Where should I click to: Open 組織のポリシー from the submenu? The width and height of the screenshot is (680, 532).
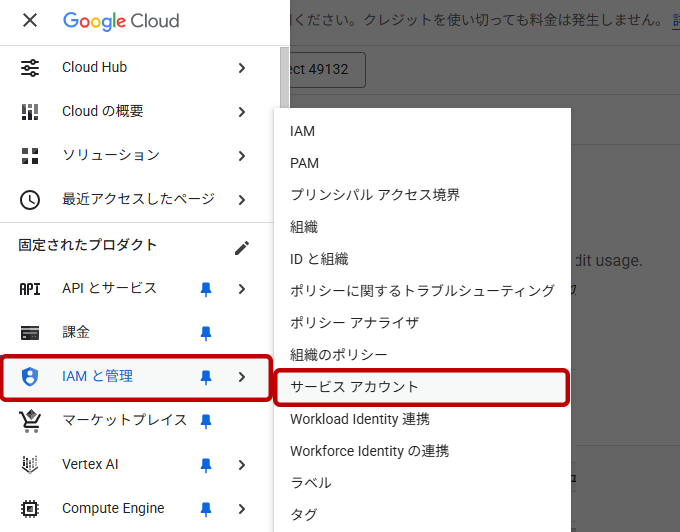click(x=339, y=355)
